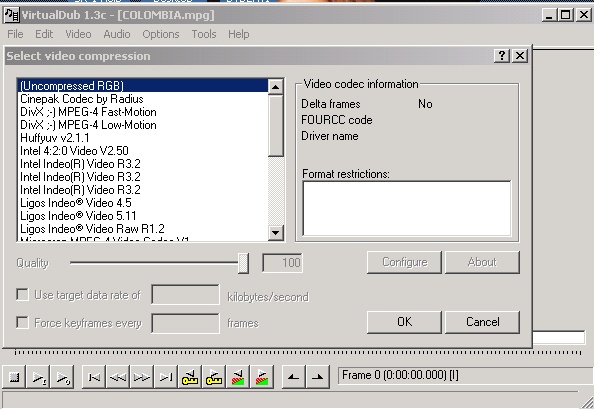Open the File menu
This screenshot has height=409, width=594.
tap(15, 34)
